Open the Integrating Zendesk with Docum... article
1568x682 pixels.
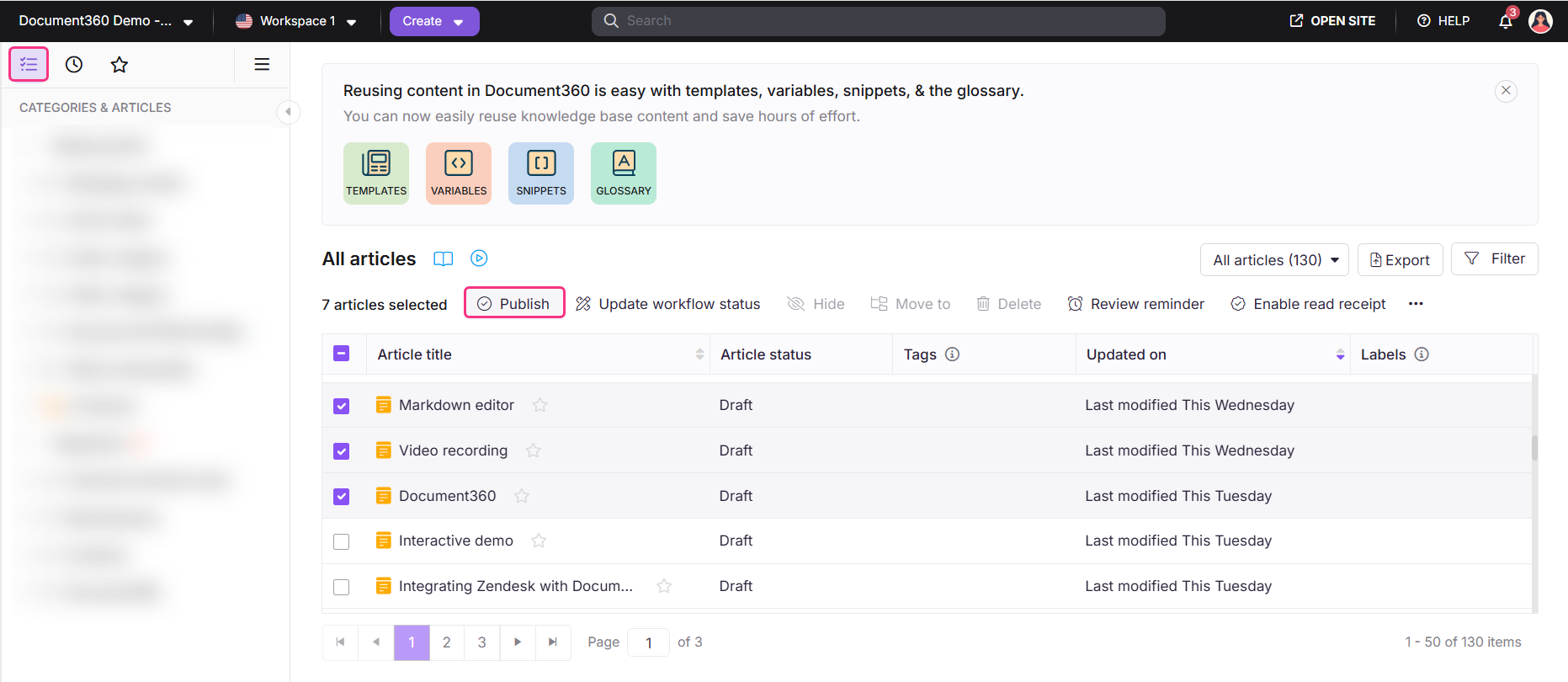[x=516, y=586]
